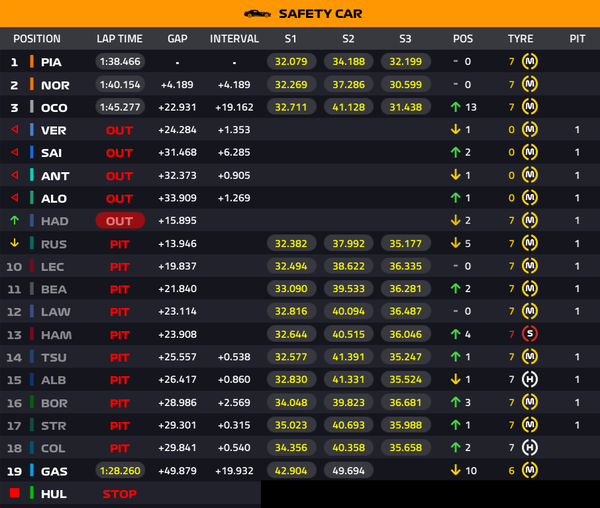Click the TYRE column header
600x508 pixels.
520,39
